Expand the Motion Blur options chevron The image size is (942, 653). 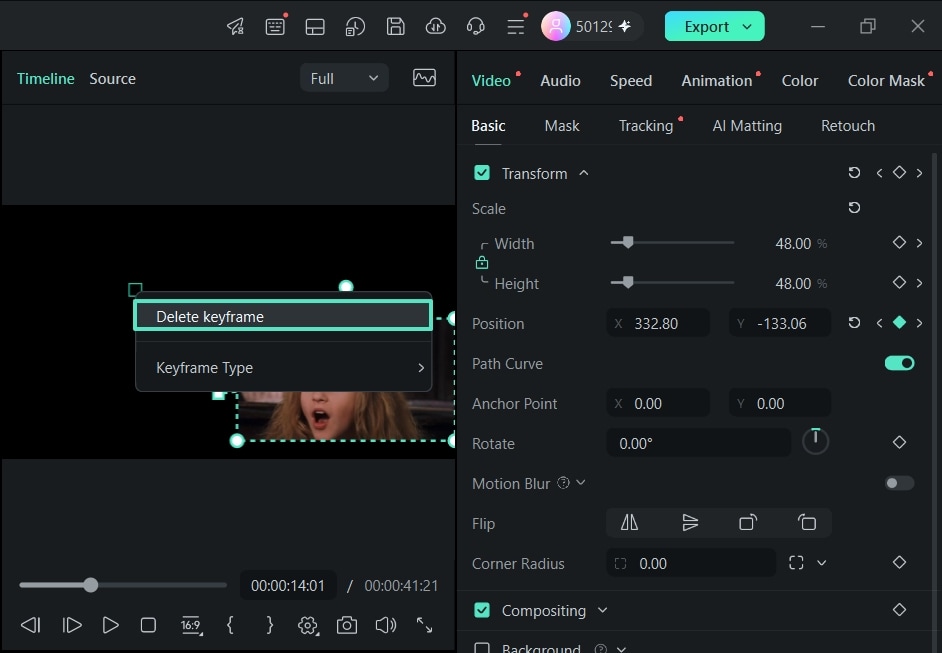[581, 482]
